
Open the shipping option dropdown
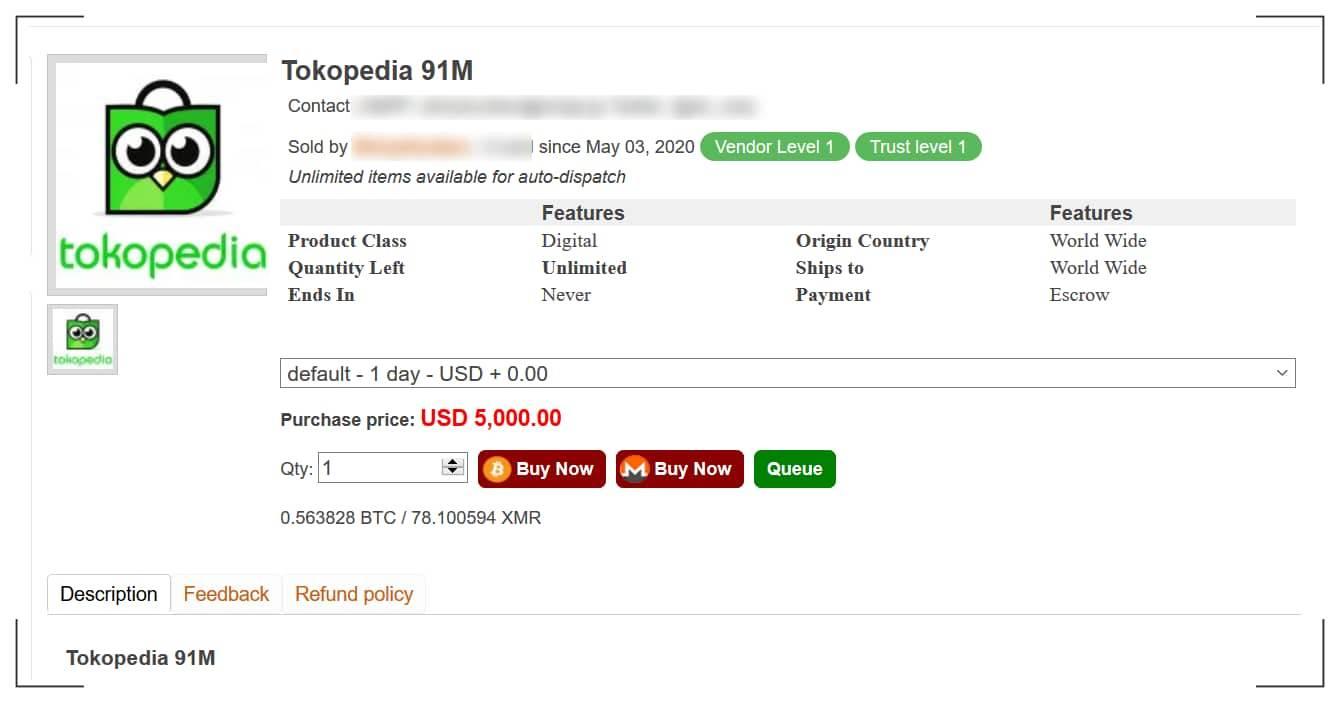click(787, 373)
